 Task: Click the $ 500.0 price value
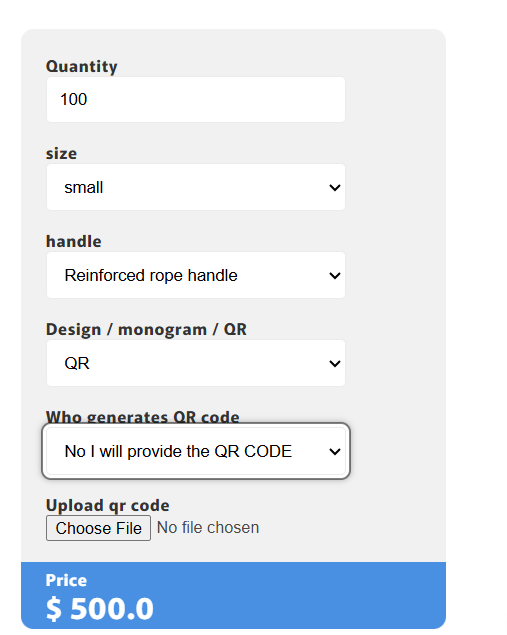coord(100,609)
